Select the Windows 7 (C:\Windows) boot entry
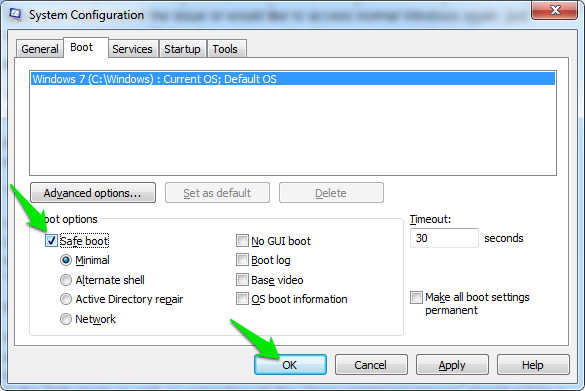Image resolution: width=585 pixels, height=391 pixels. 293,79
